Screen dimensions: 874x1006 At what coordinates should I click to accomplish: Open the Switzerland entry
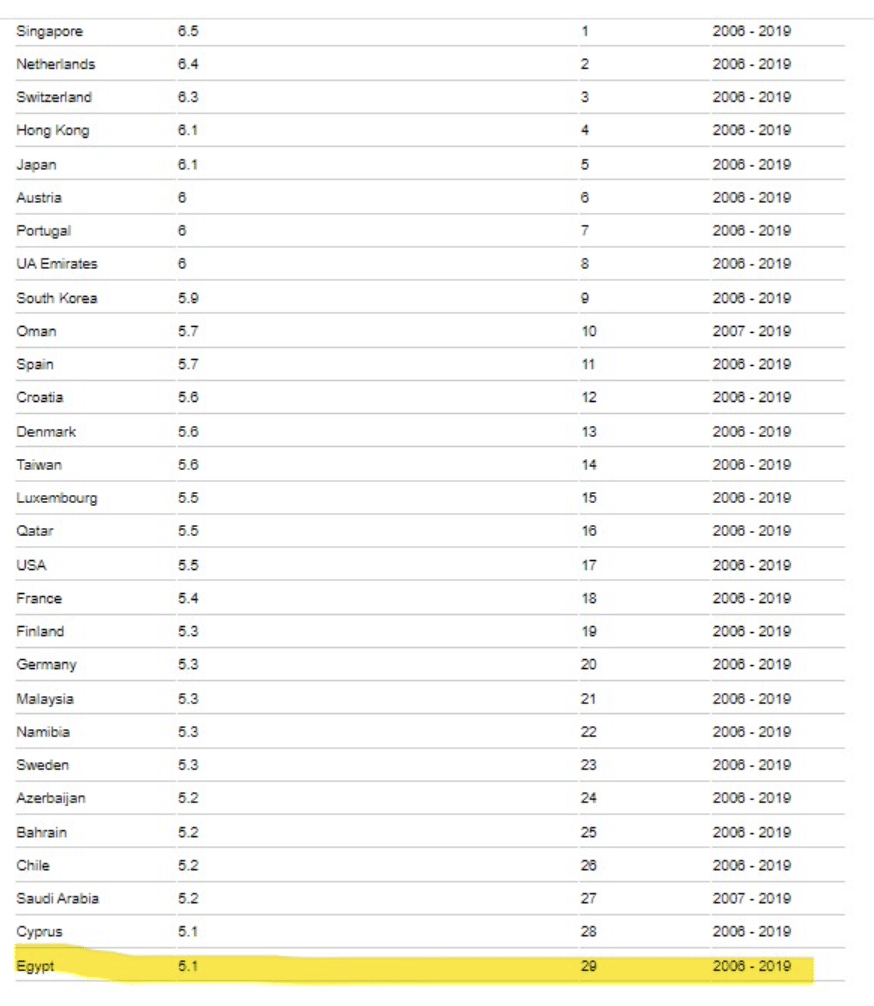[54, 97]
